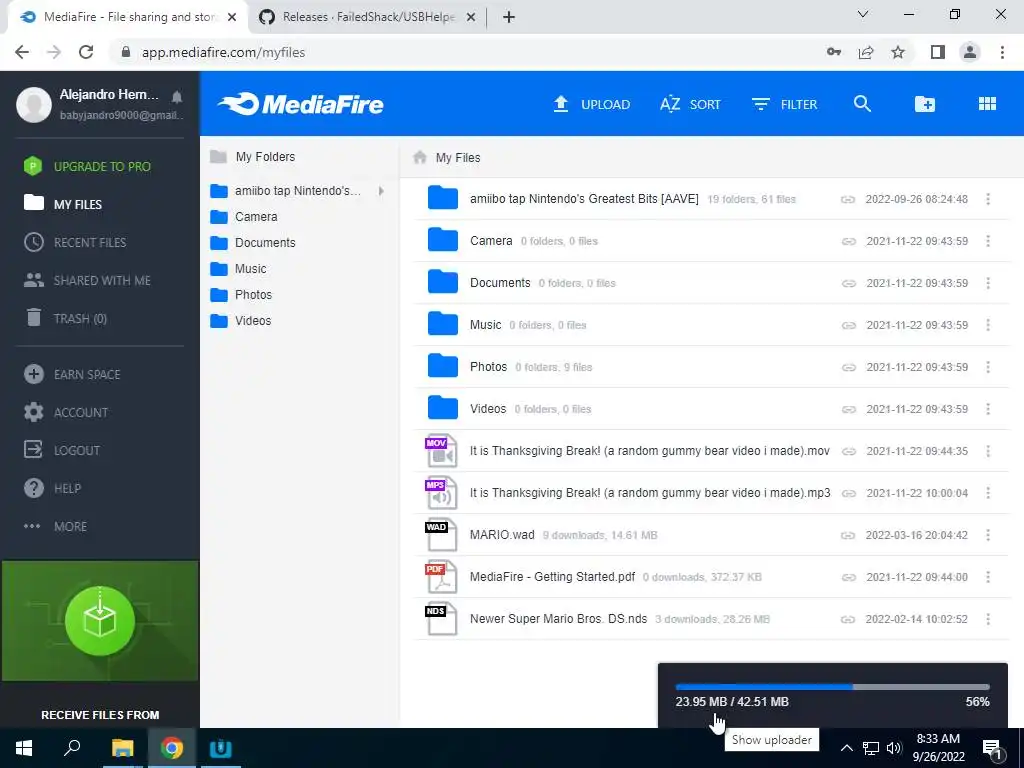Switch to the Releases FailedShack/USBHelper tab
The image size is (1024, 768).
368,17
